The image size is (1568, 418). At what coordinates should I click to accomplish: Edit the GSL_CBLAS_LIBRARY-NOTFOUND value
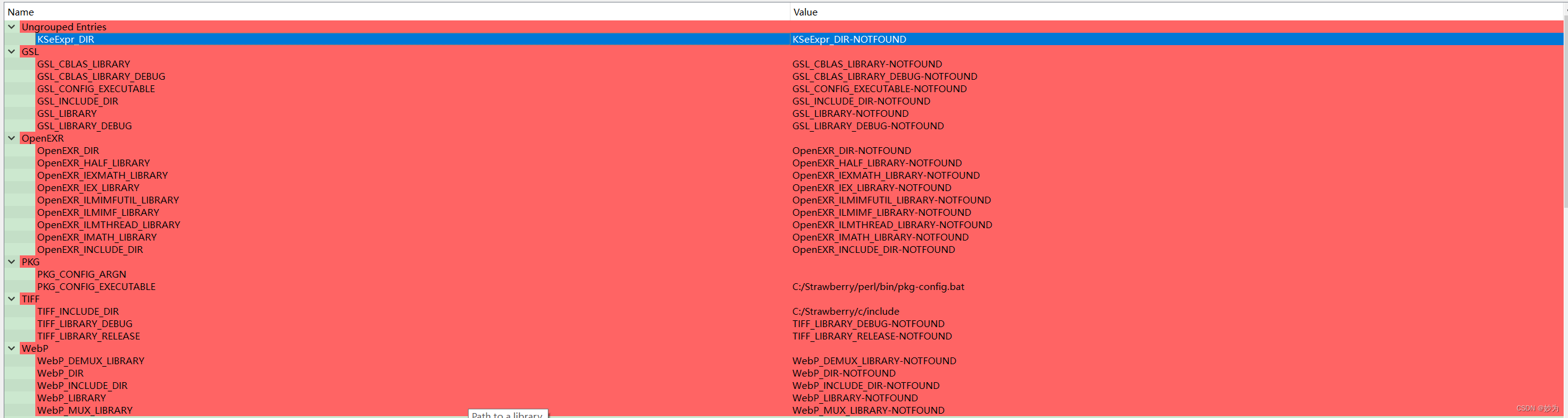pyautogui.click(x=867, y=64)
